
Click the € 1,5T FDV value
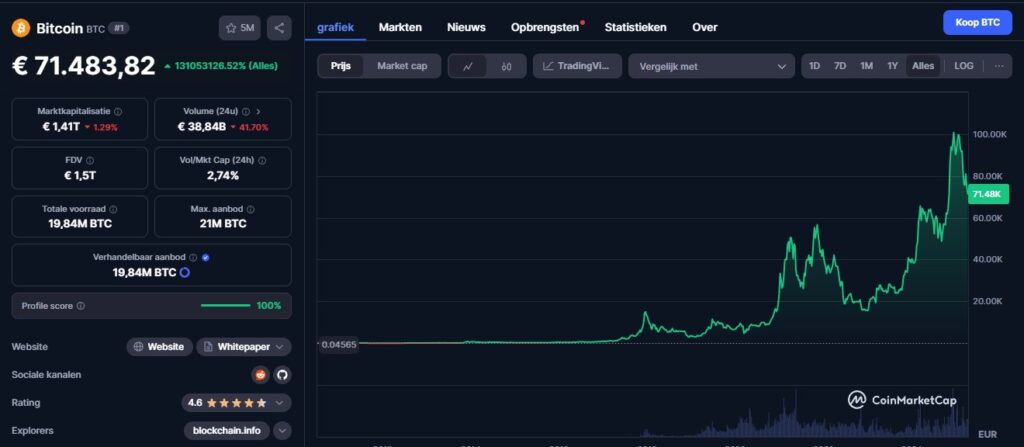coord(80,175)
